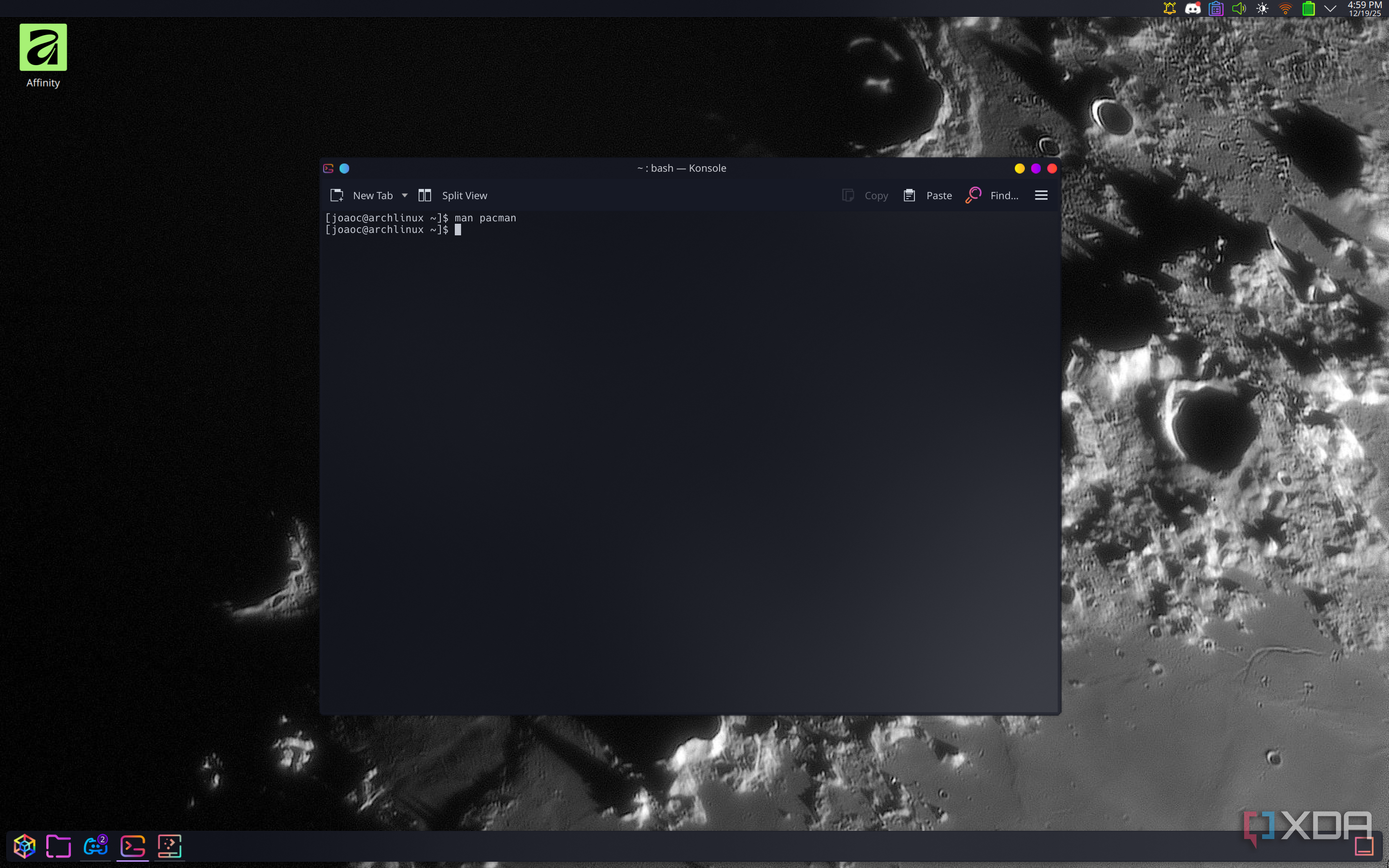Screen dimensions: 1389x868
Task: Click the Konsole window menu icon in titlebar
Action: coord(328,168)
